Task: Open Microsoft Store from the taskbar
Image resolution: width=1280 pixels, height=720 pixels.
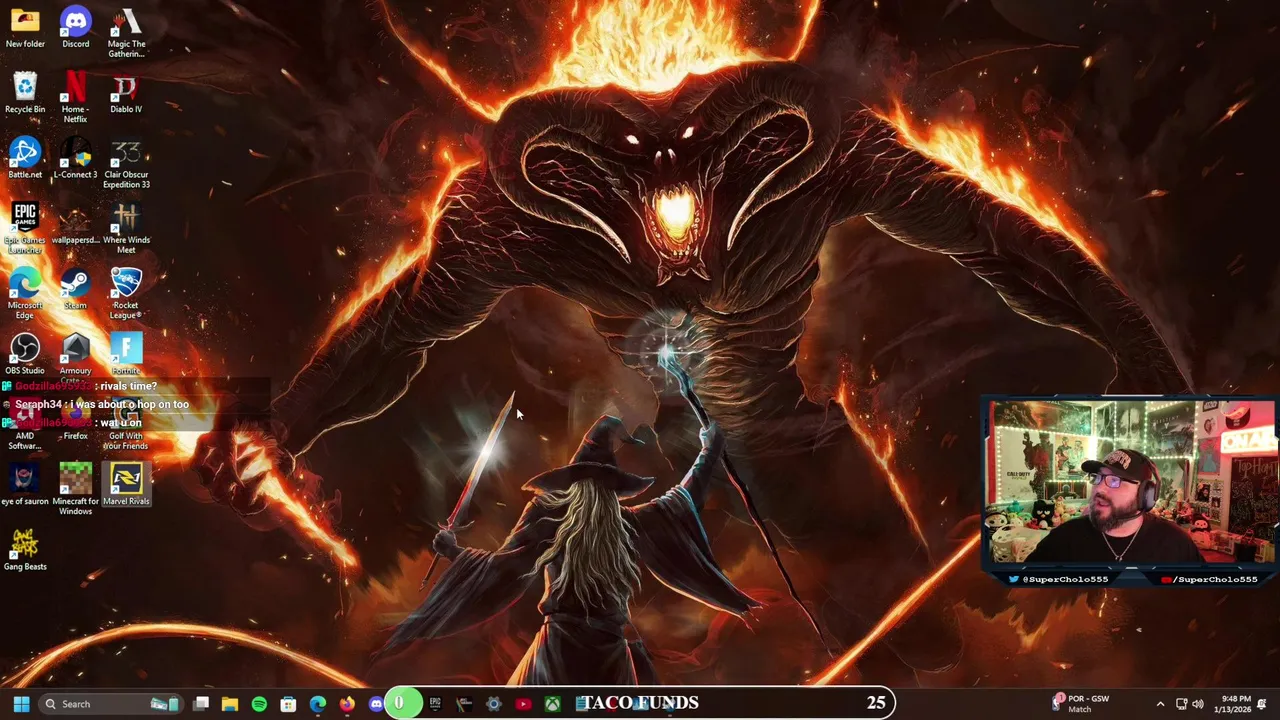Action: pos(288,704)
